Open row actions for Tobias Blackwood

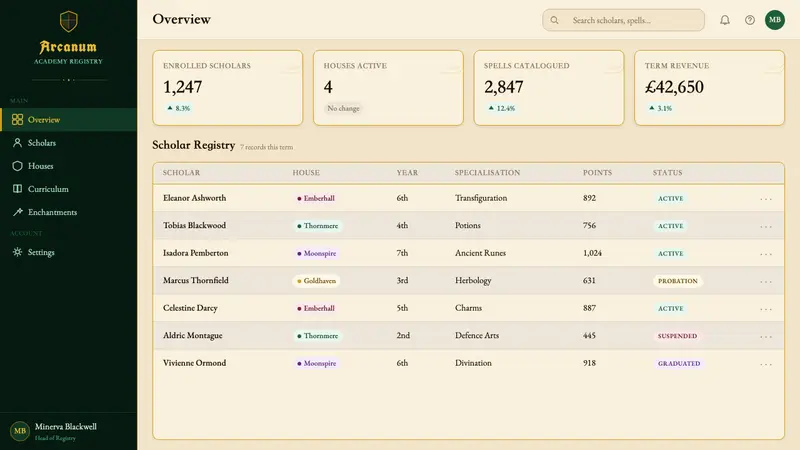coord(766,226)
